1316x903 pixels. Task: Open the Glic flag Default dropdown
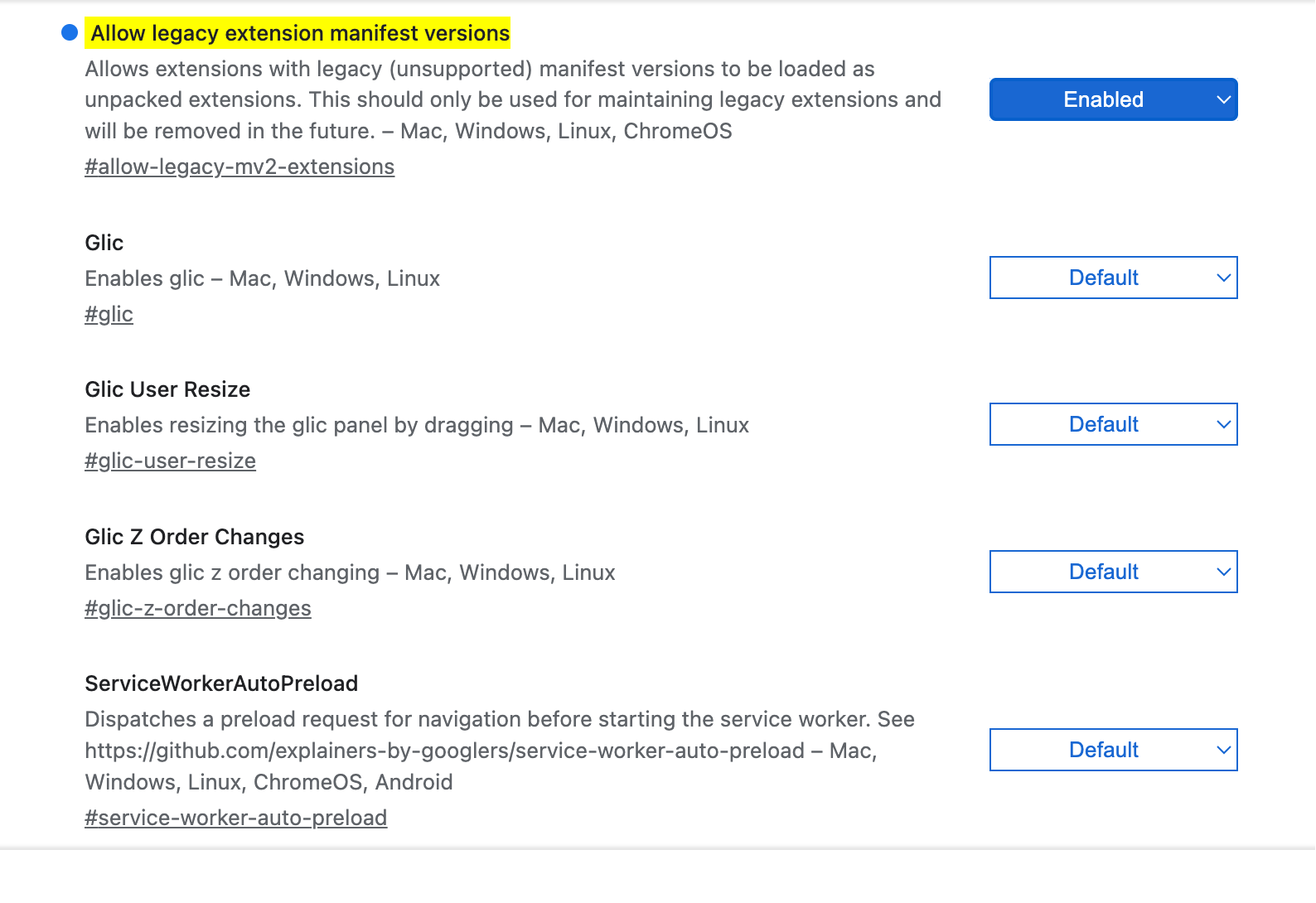pos(1112,278)
